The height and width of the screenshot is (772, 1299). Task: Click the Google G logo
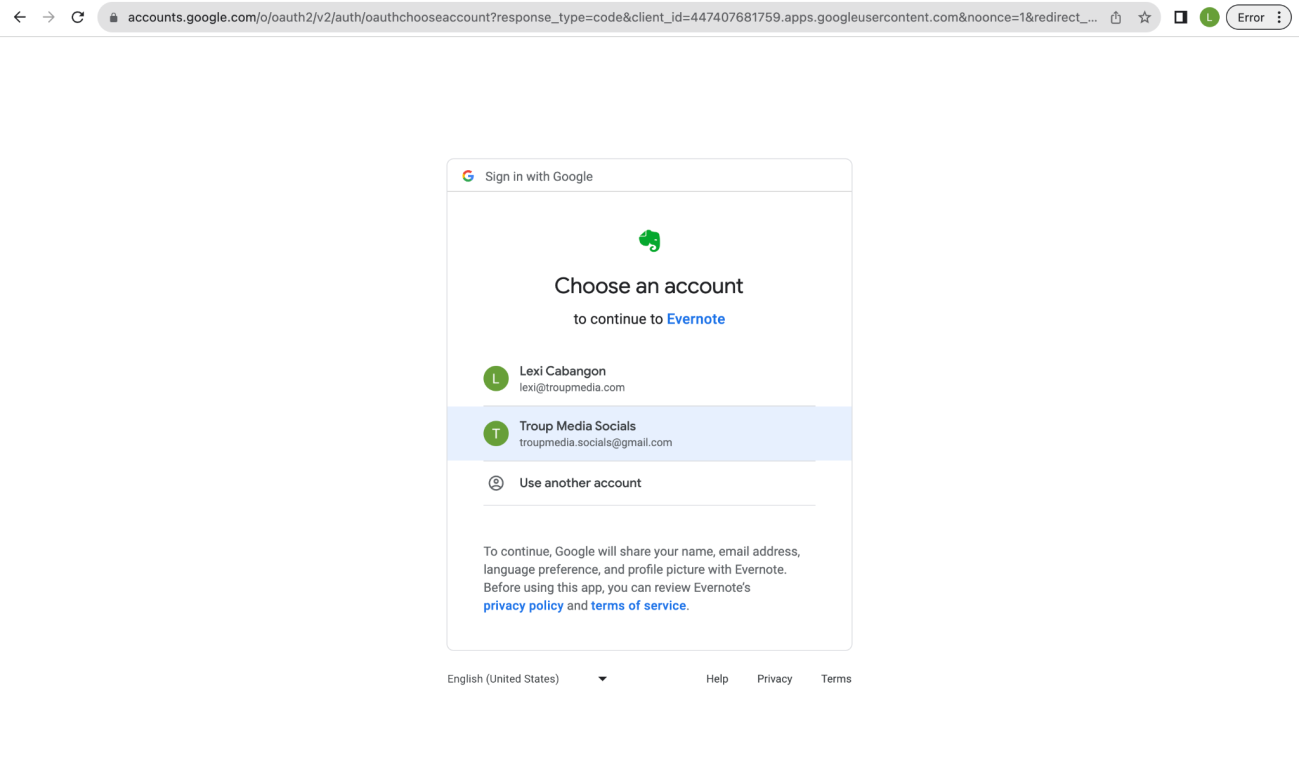pos(468,176)
